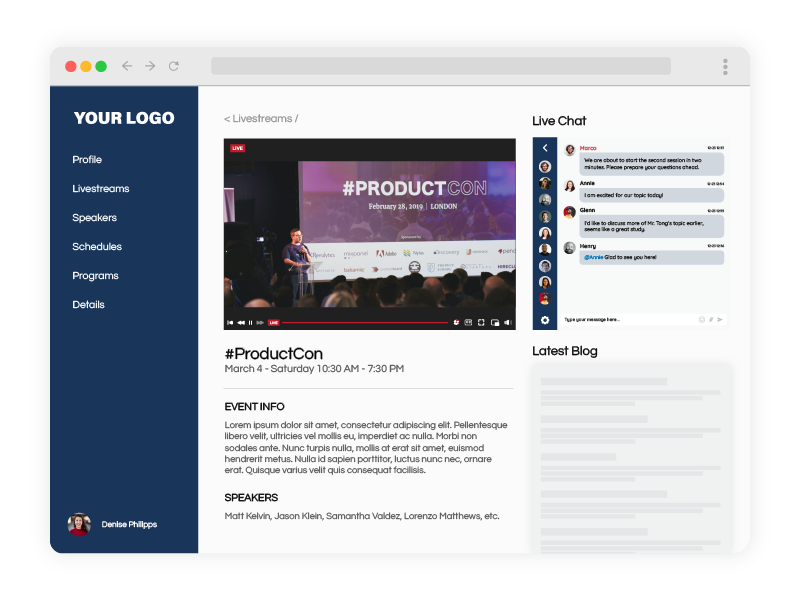This screenshot has height=600, width=800.
Task: Click the attachment icon in chat input
Action: [711, 320]
